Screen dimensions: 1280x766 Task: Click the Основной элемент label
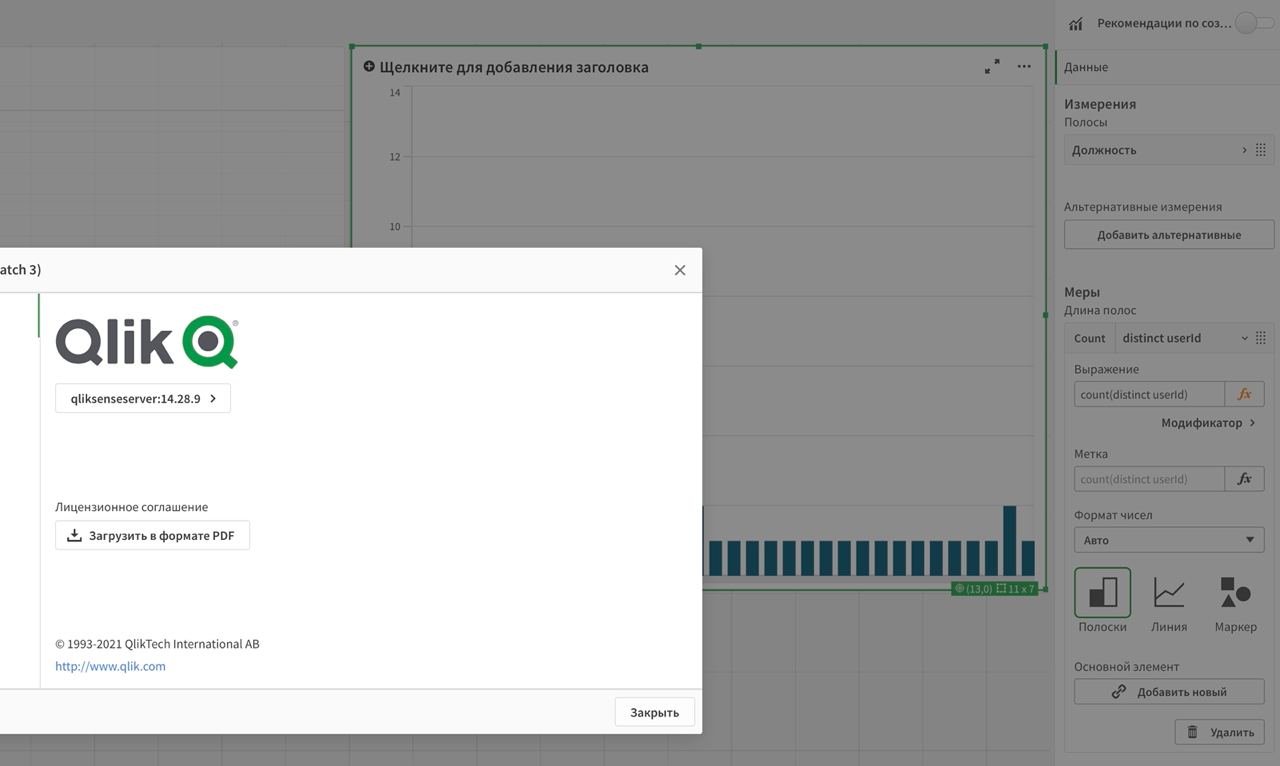click(x=1127, y=667)
